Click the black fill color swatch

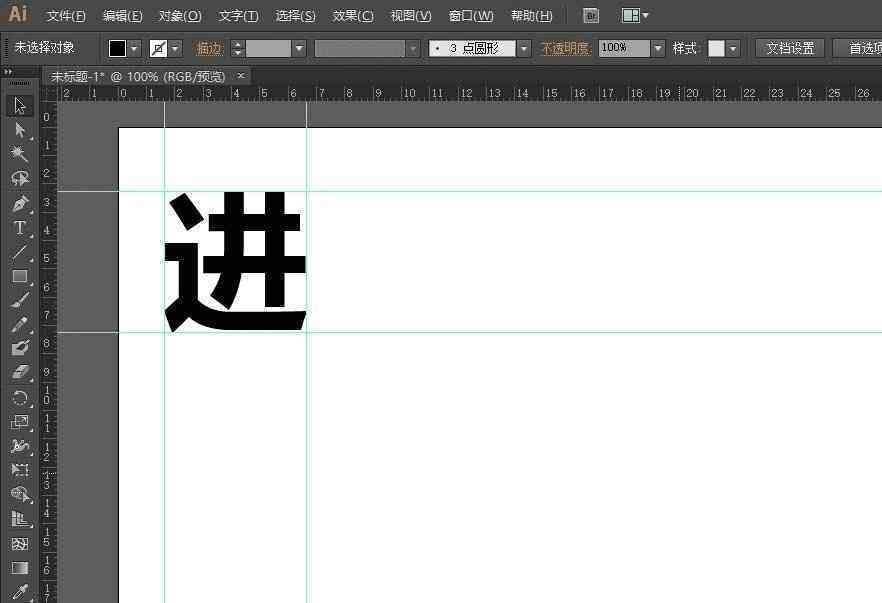(x=117, y=48)
